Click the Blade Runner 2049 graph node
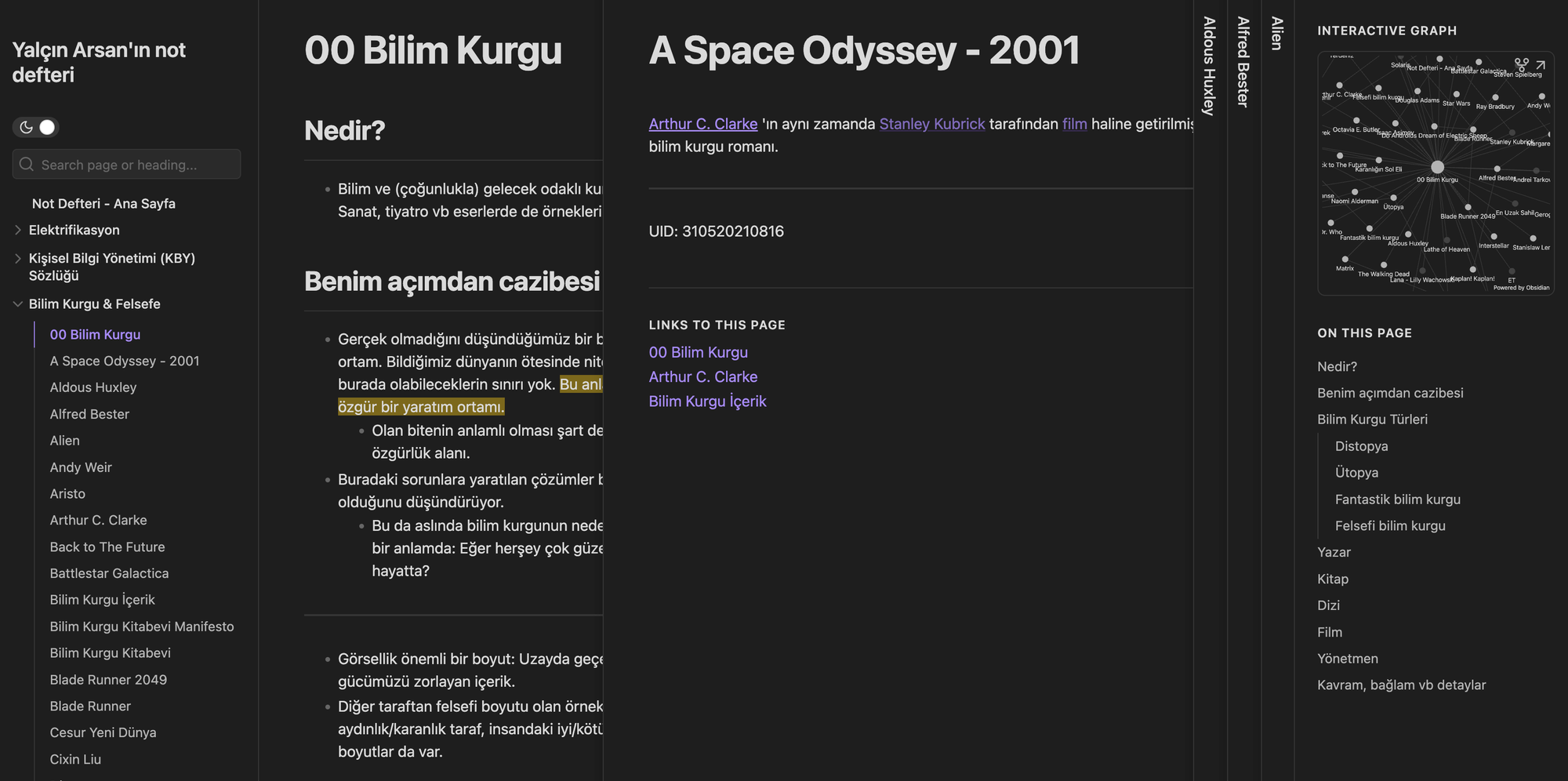 point(1468,208)
